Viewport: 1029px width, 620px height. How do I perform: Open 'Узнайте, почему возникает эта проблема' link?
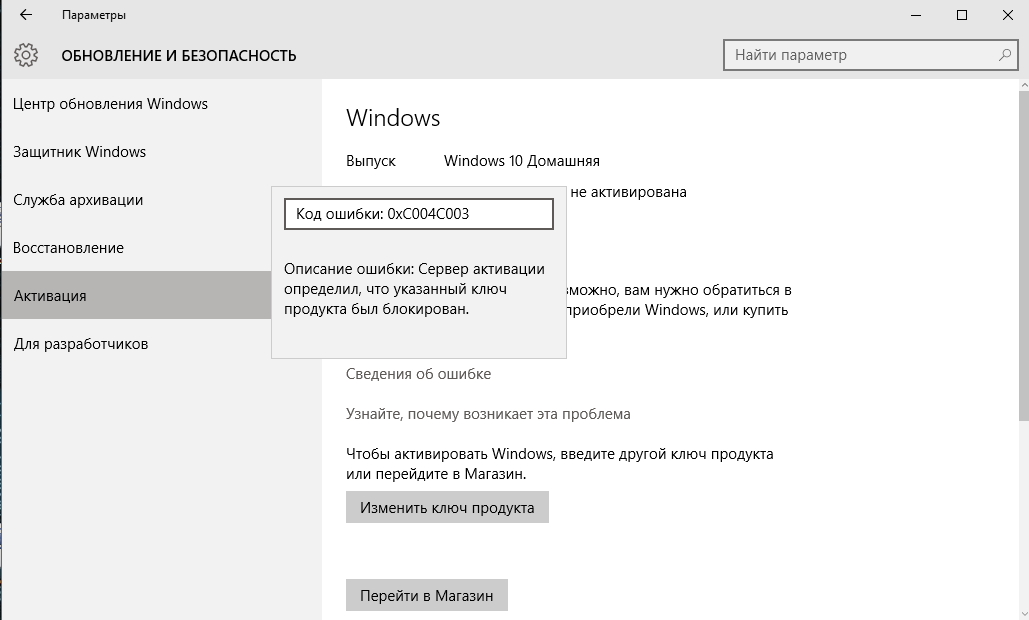488,414
